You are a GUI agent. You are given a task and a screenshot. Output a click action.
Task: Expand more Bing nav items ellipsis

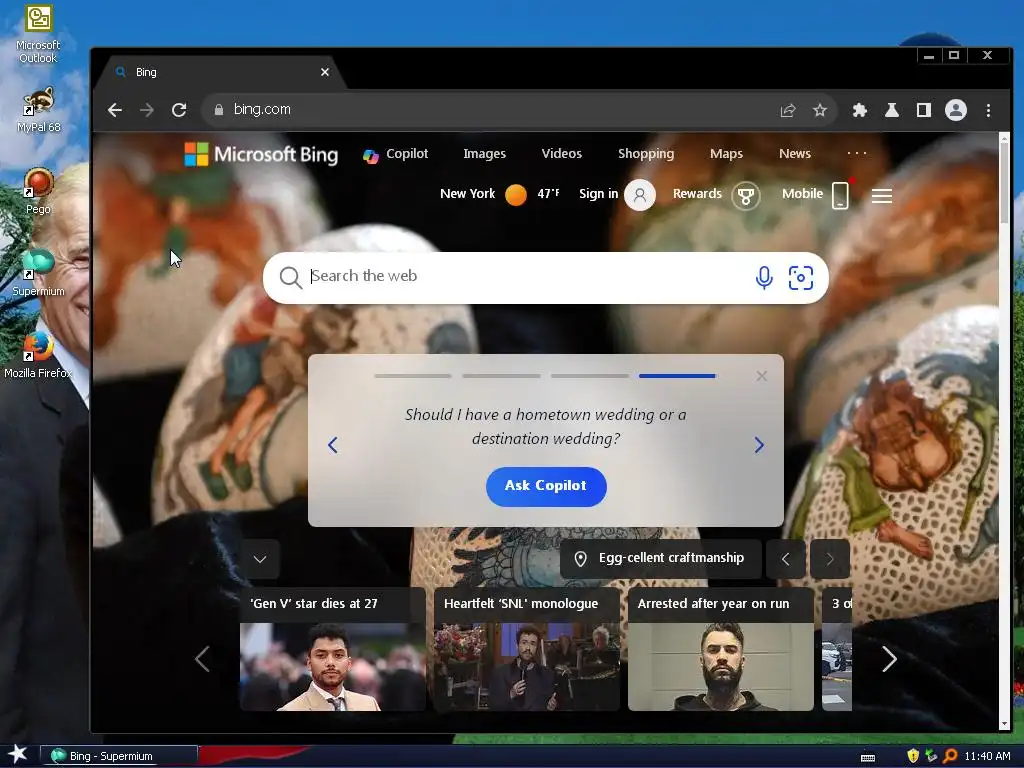tap(857, 153)
